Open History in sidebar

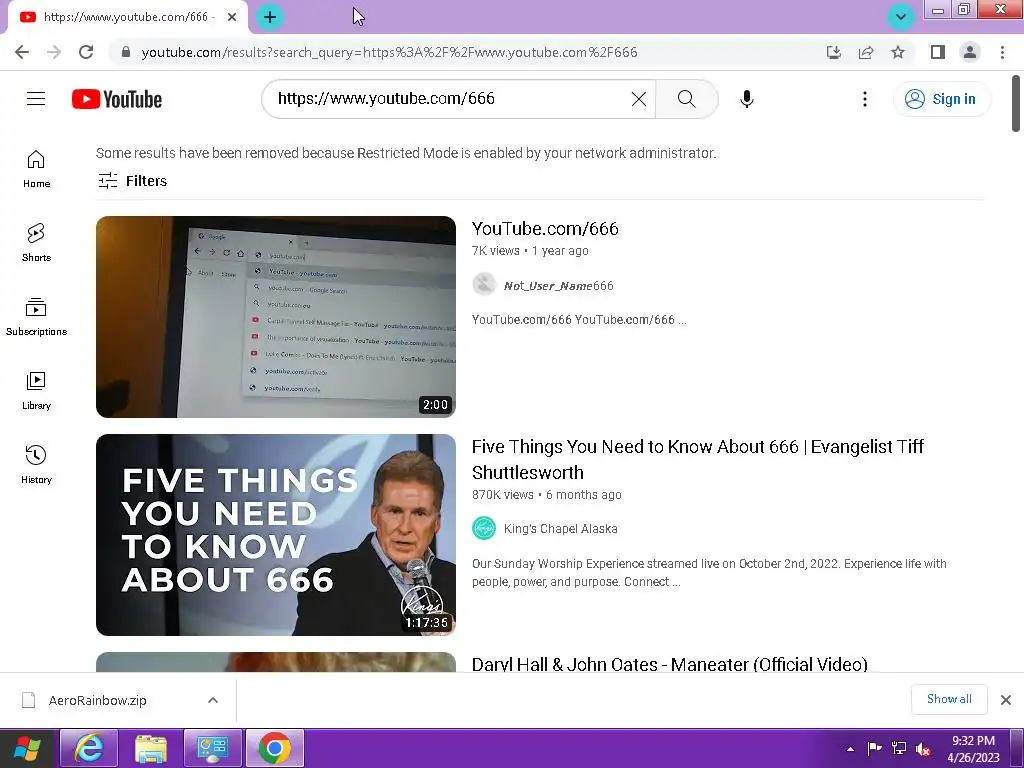[x=36, y=464]
